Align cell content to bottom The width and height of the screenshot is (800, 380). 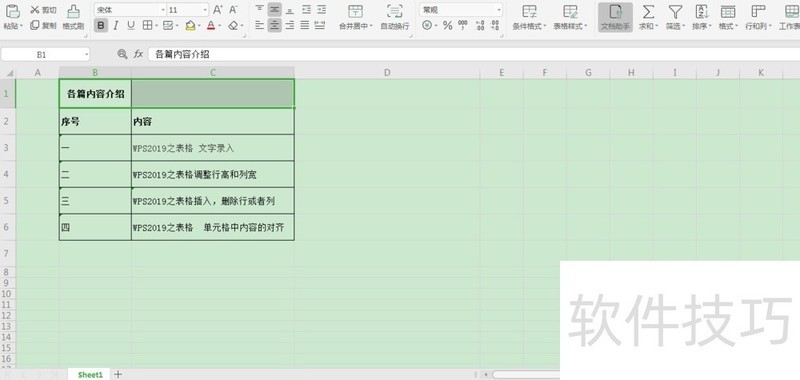[x=290, y=10]
